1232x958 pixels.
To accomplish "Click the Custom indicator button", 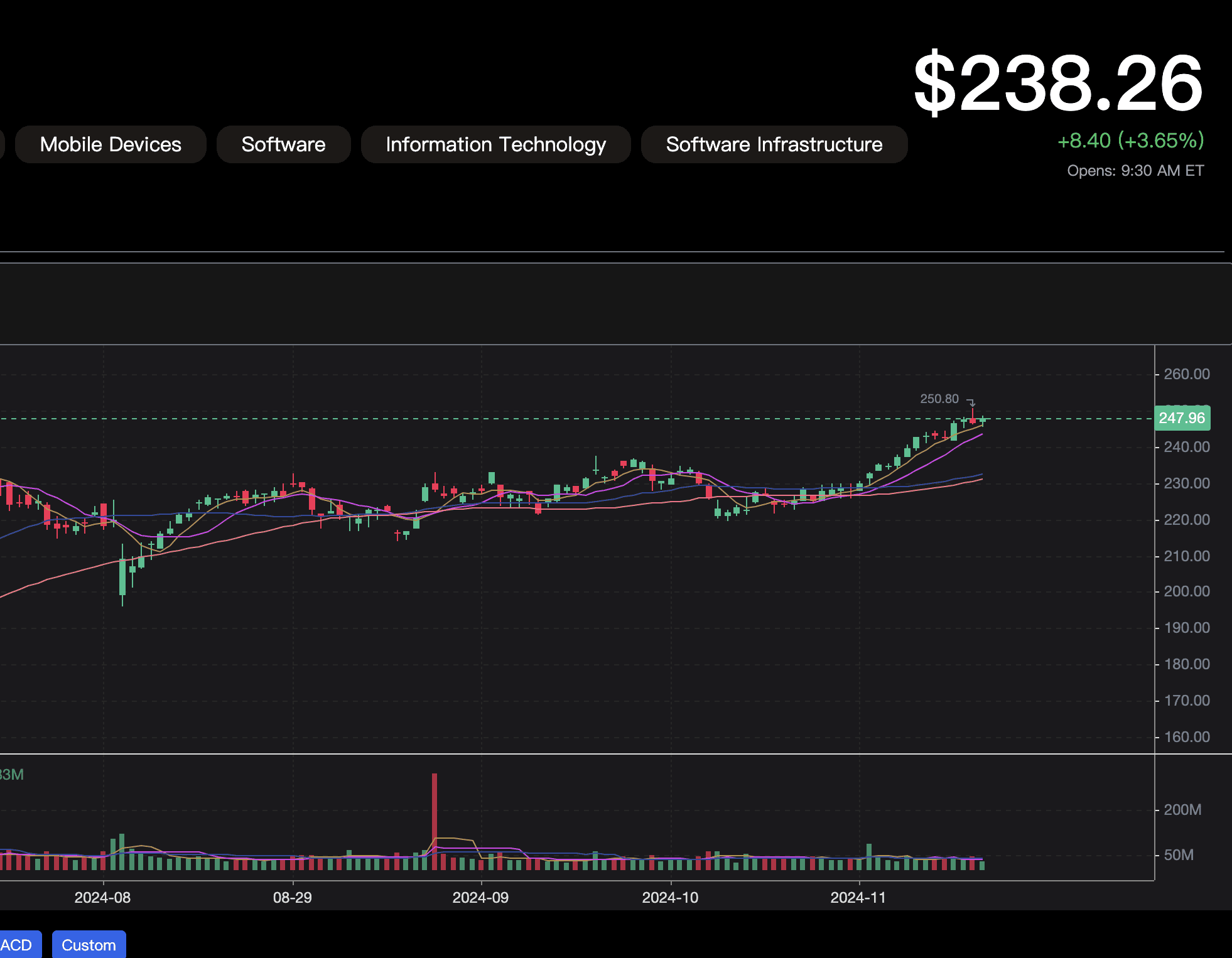I will pyautogui.click(x=89, y=944).
